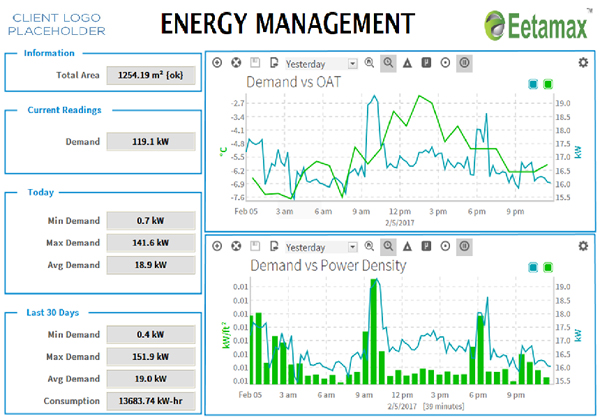Click the remove series X icon on Demand vs OAT chart
600x420 pixels.
236,63
